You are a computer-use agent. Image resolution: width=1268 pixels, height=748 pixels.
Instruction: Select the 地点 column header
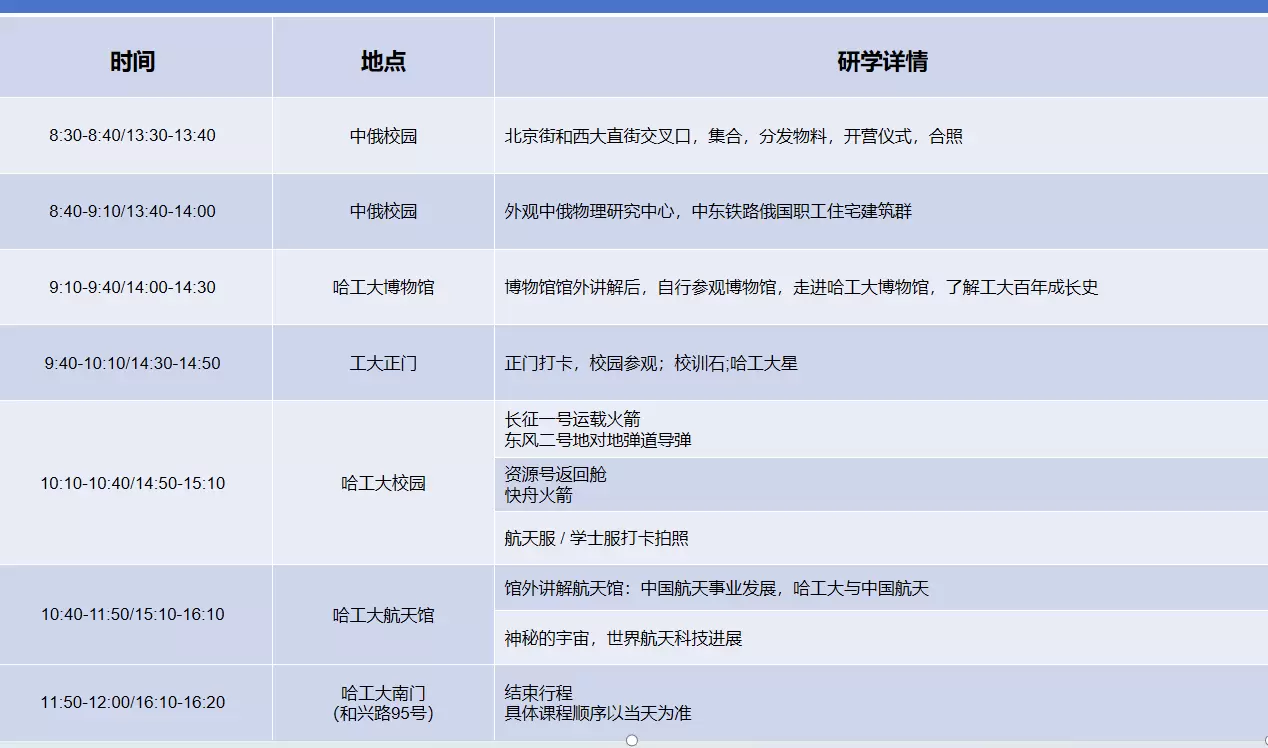tap(383, 62)
